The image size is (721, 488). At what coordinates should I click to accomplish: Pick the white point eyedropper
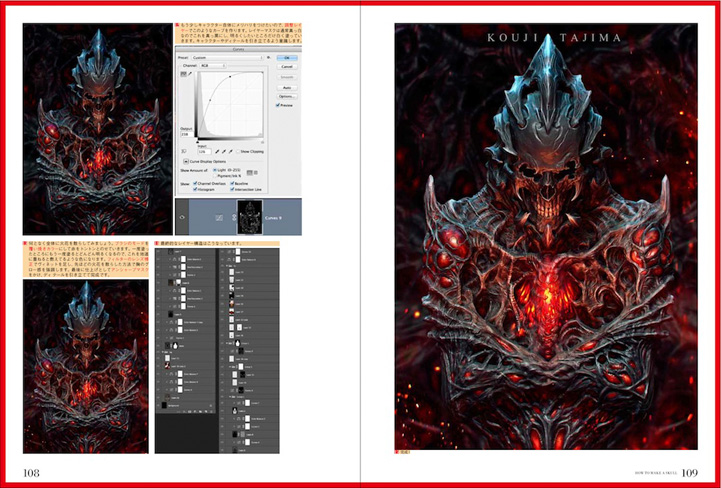(230, 151)
